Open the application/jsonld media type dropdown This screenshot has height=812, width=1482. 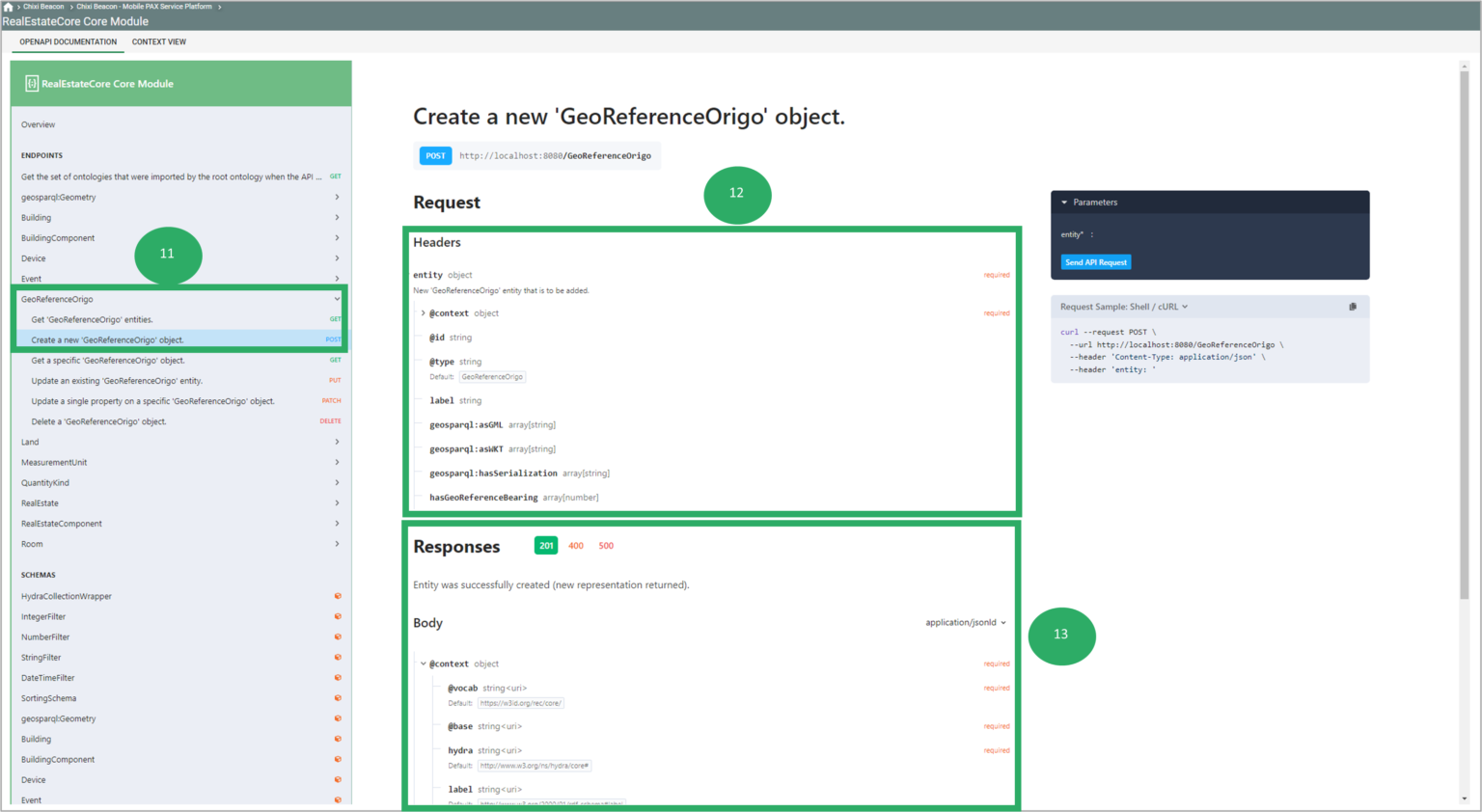(966, 622)
